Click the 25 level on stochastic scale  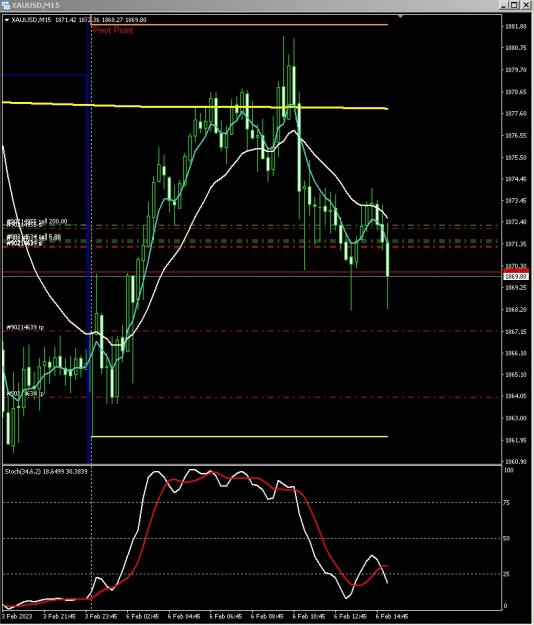point(507,574)
